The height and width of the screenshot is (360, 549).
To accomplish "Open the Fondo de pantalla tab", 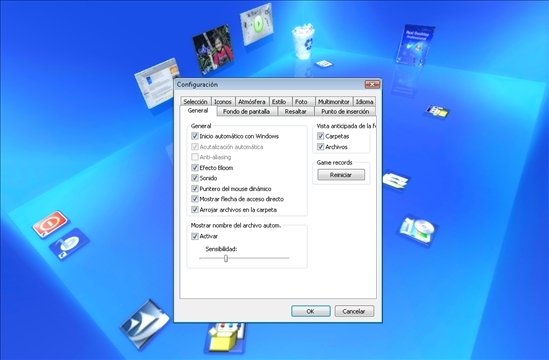I will (x=246, y=111).
